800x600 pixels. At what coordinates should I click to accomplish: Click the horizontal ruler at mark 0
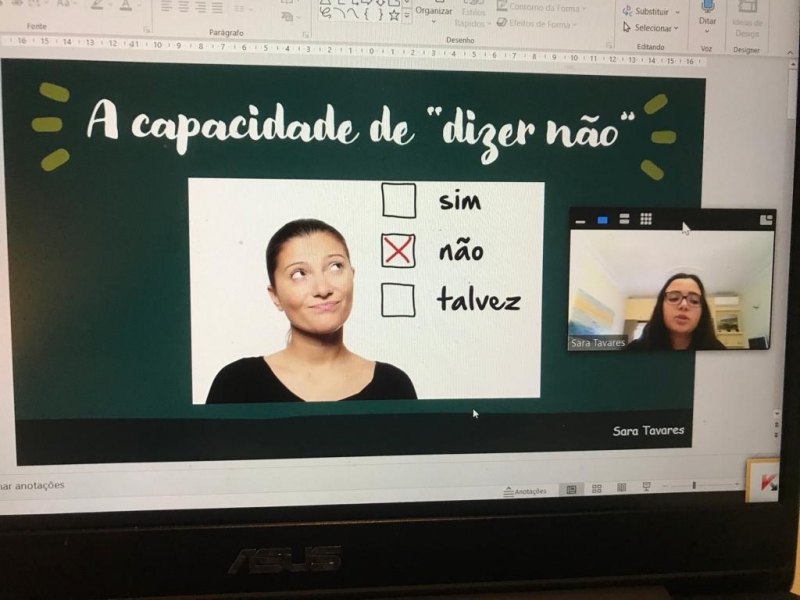(x=371, y=51)
